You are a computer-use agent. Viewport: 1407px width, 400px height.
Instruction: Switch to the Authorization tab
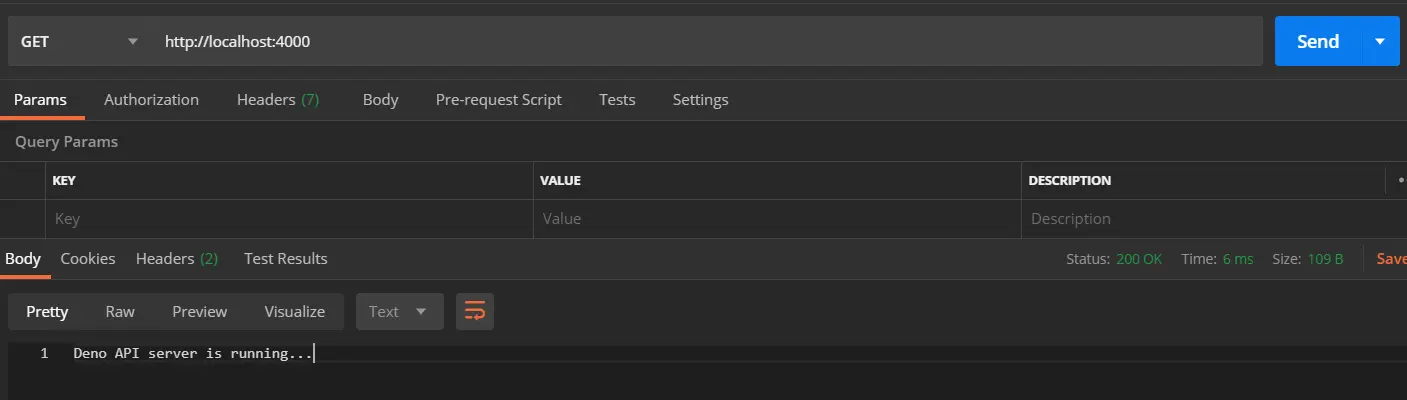151,100
